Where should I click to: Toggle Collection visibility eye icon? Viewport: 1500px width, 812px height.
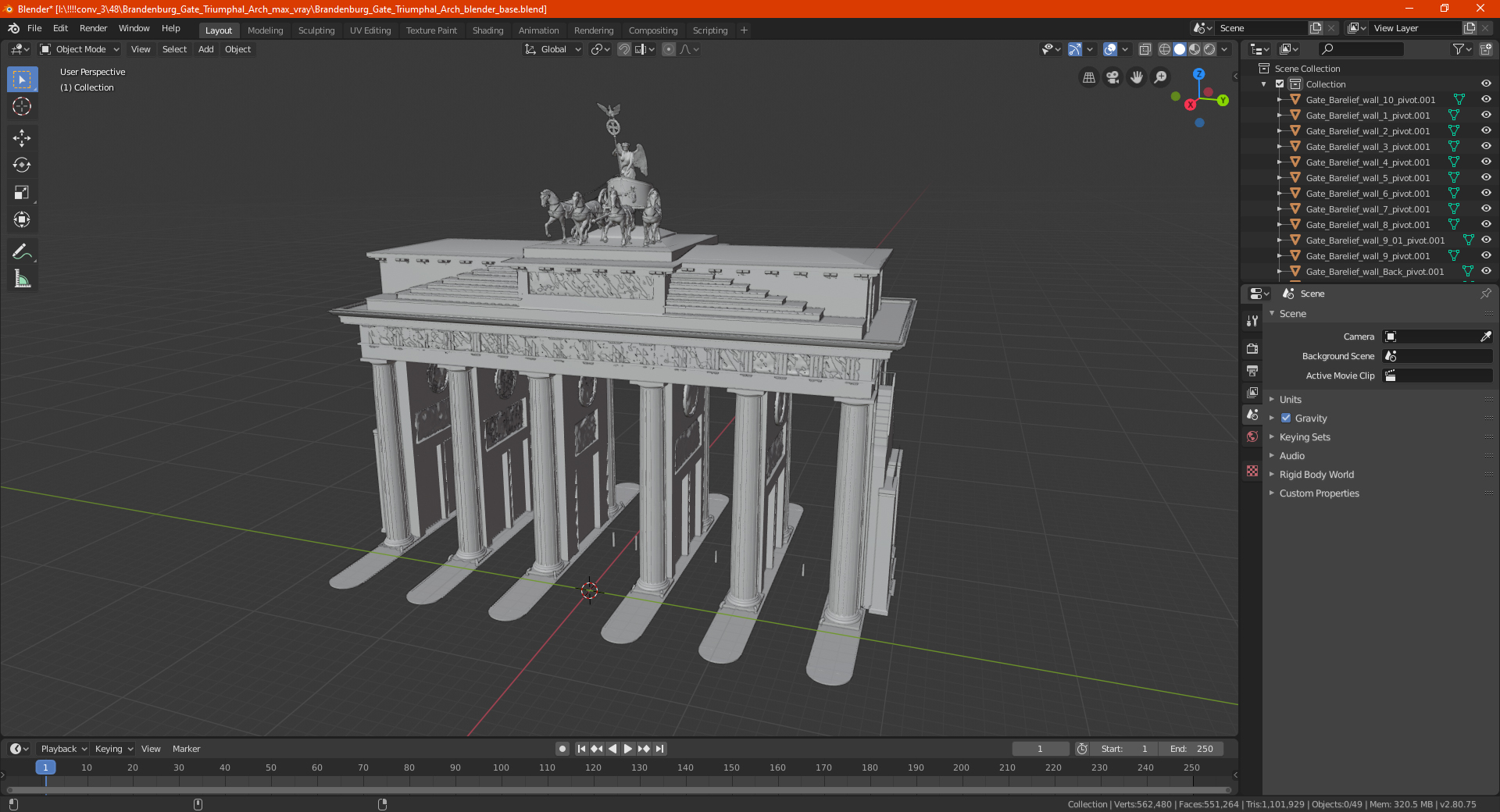[x=1486, y=84]
